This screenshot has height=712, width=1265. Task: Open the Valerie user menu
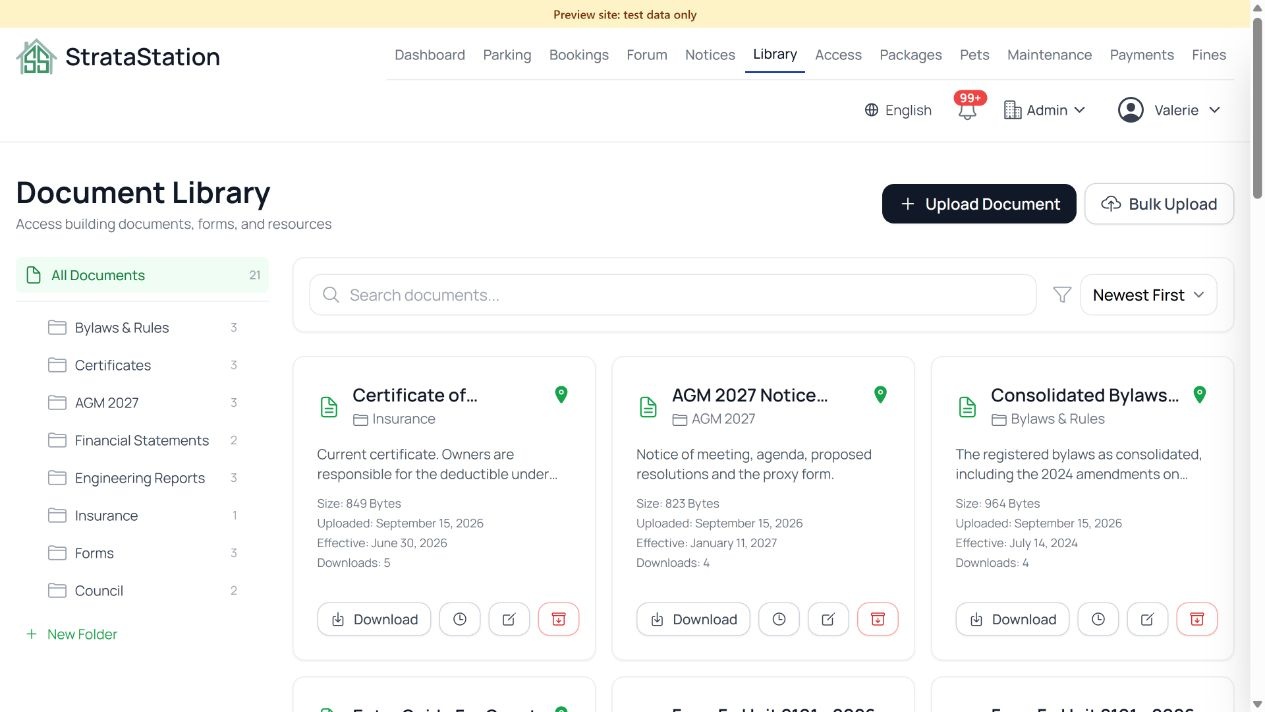pyautogui.click(x=1169, y=110)
